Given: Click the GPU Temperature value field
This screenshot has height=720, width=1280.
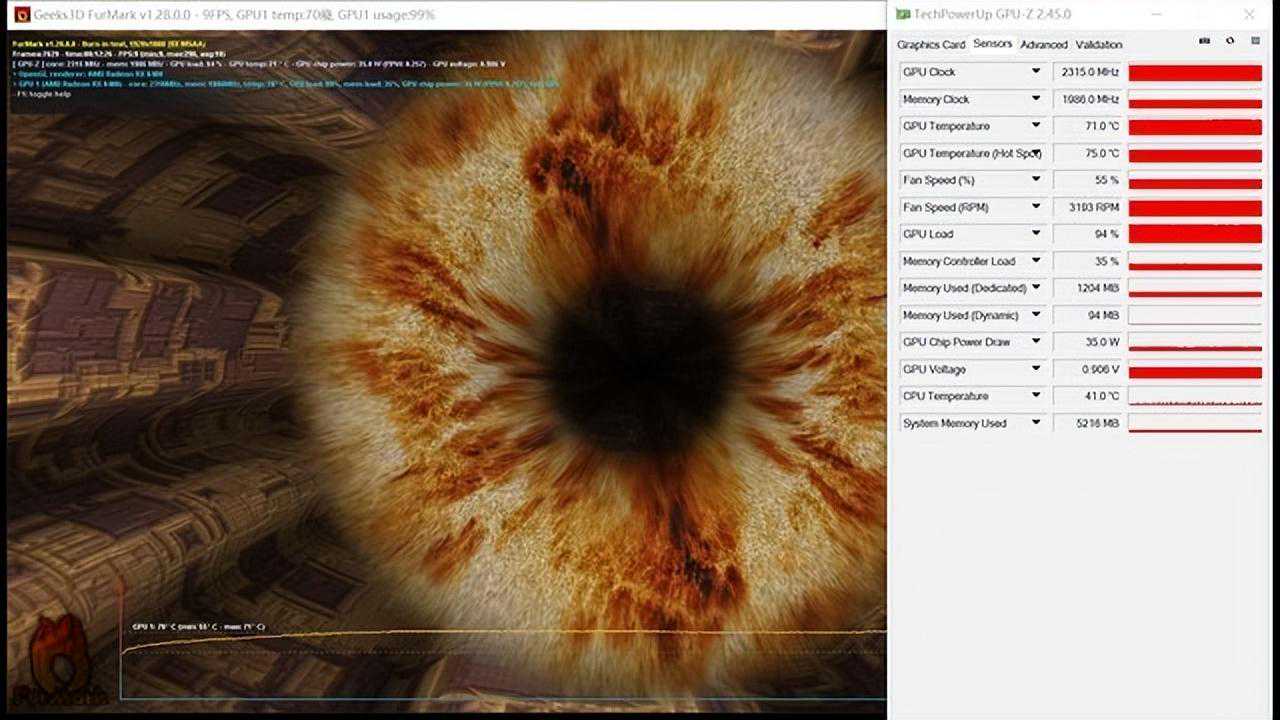Looking at the screenshot, I should pyautogui.click(x=1088, y=126).
